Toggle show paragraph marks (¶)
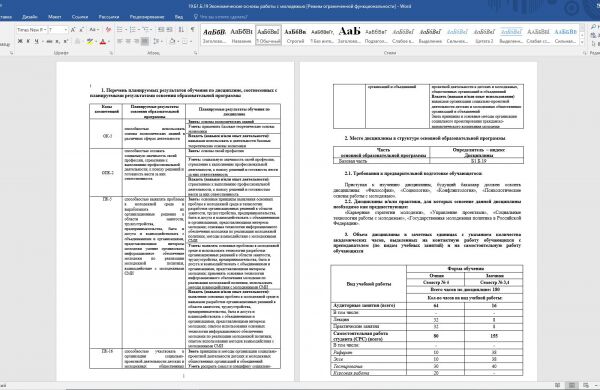 [192, 29]
